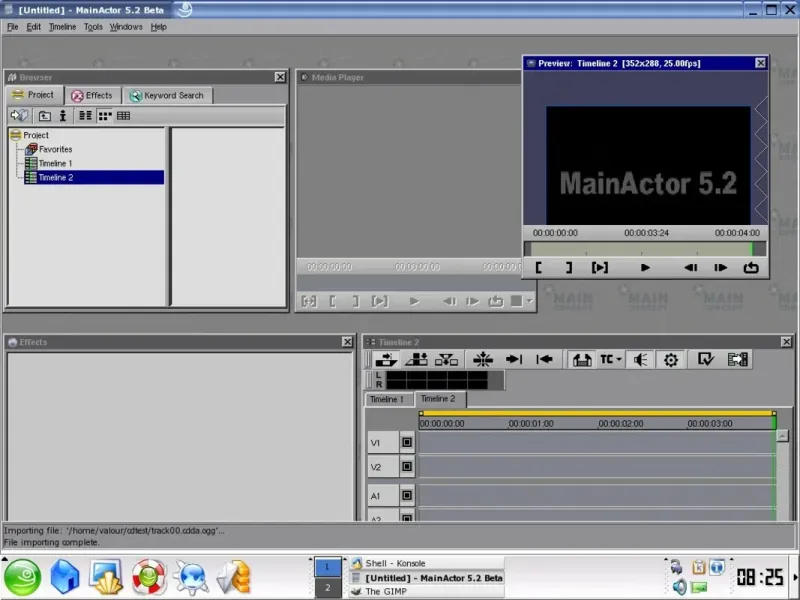Step one frame forward in Preview

click(x=720, y=267)
